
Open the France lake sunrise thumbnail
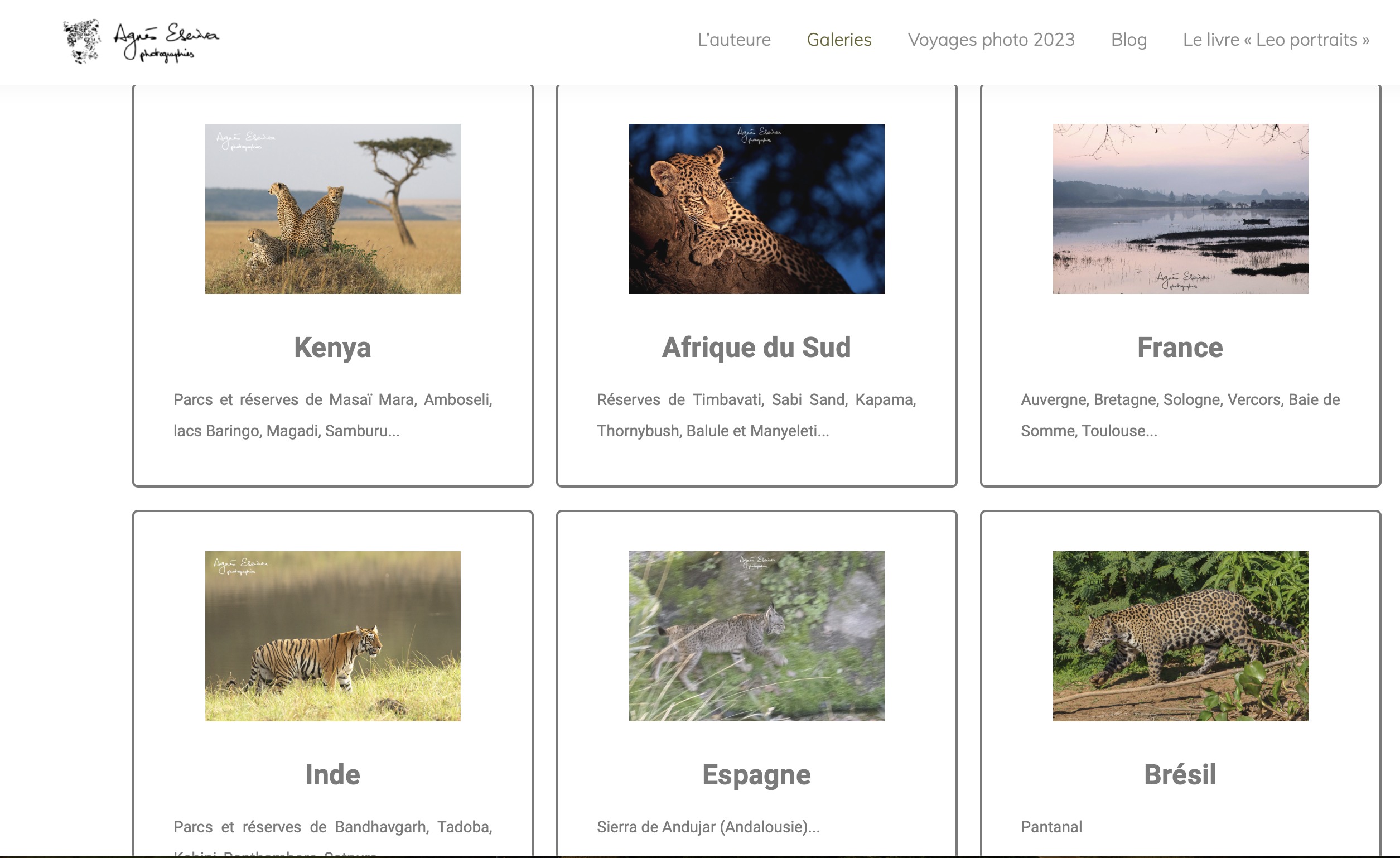coord(1180,209)
